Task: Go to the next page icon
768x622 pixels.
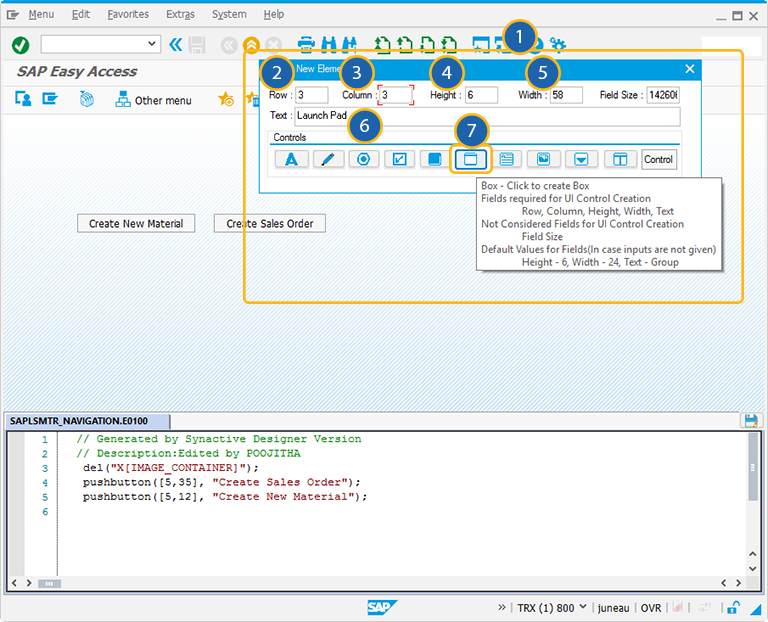Action: (x=427, y=45)
